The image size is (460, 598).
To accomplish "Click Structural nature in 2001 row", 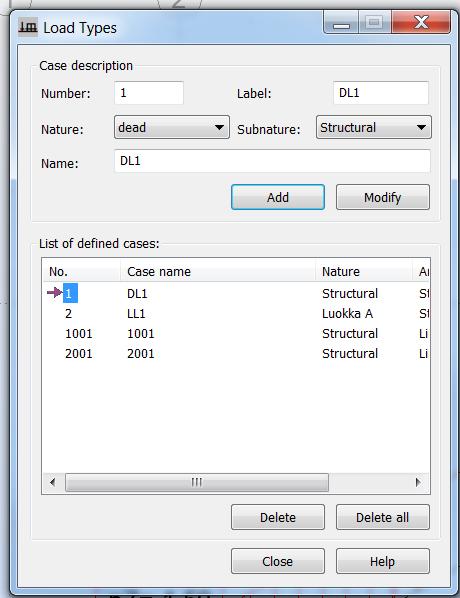I will 350,354.
